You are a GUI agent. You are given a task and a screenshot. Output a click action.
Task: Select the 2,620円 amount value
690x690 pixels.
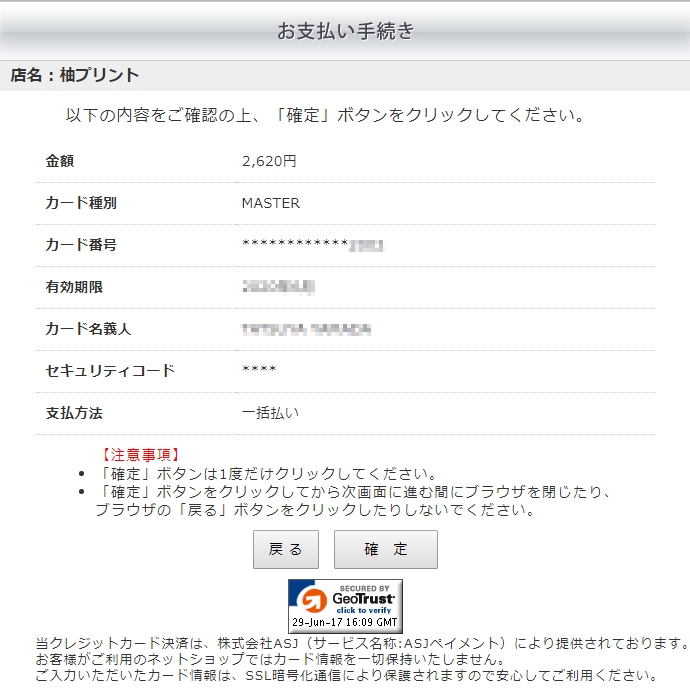coord(269,161)
